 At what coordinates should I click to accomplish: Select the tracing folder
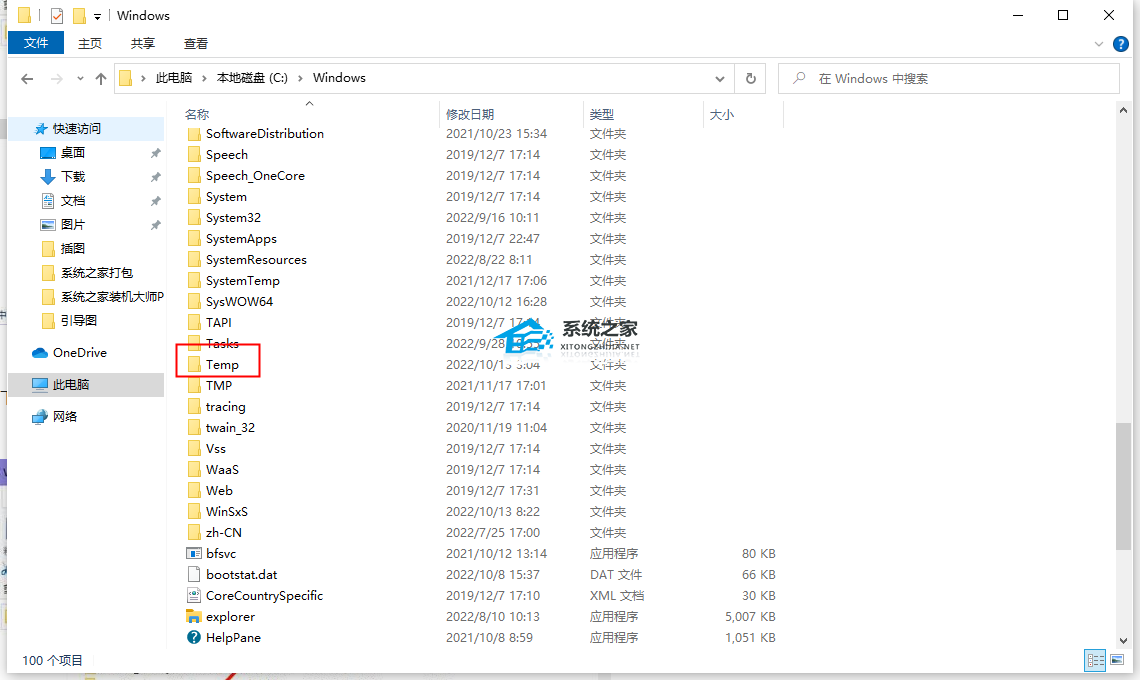[x=225, y=407]
